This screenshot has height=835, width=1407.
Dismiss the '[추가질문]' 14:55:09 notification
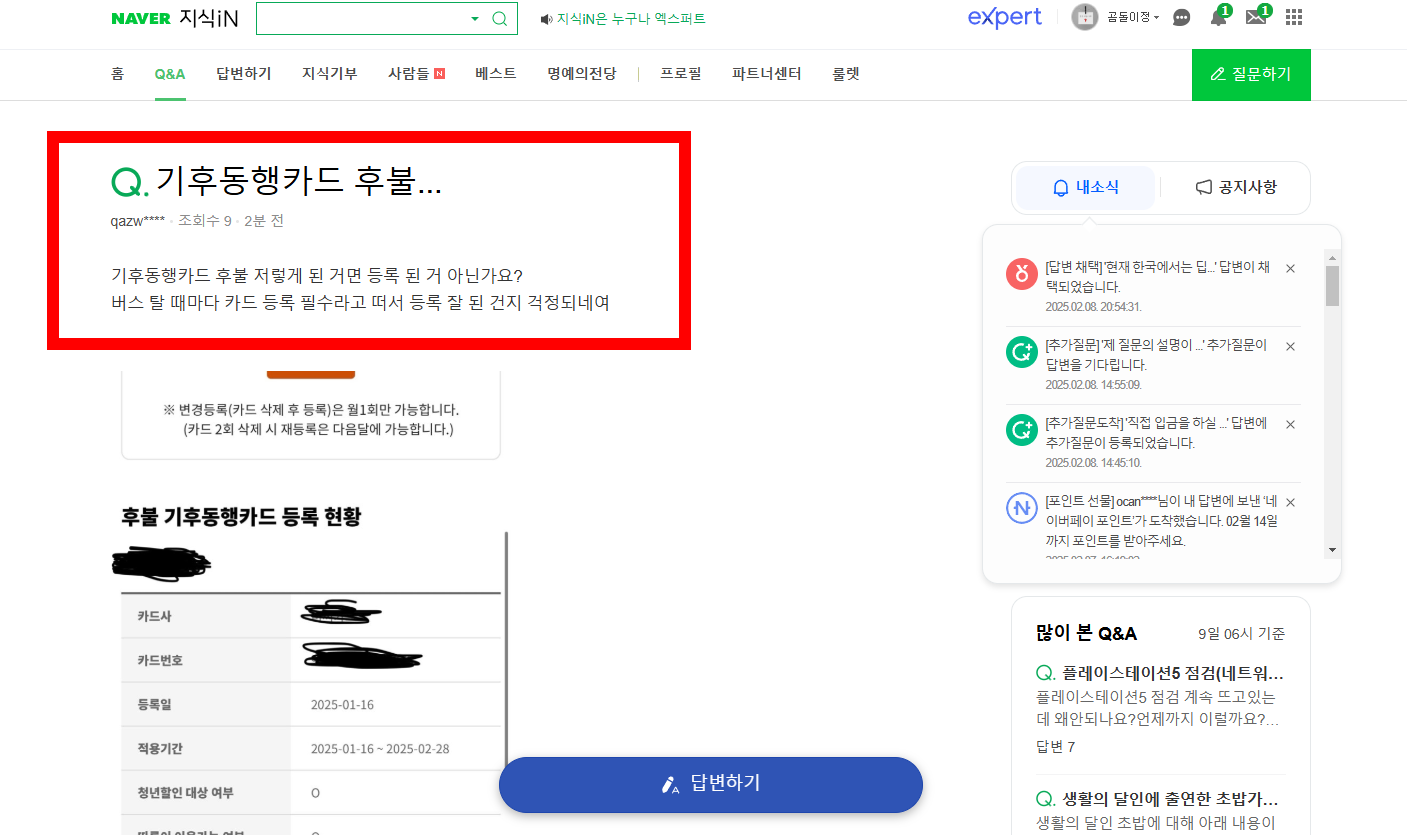tap(1290, 346)
